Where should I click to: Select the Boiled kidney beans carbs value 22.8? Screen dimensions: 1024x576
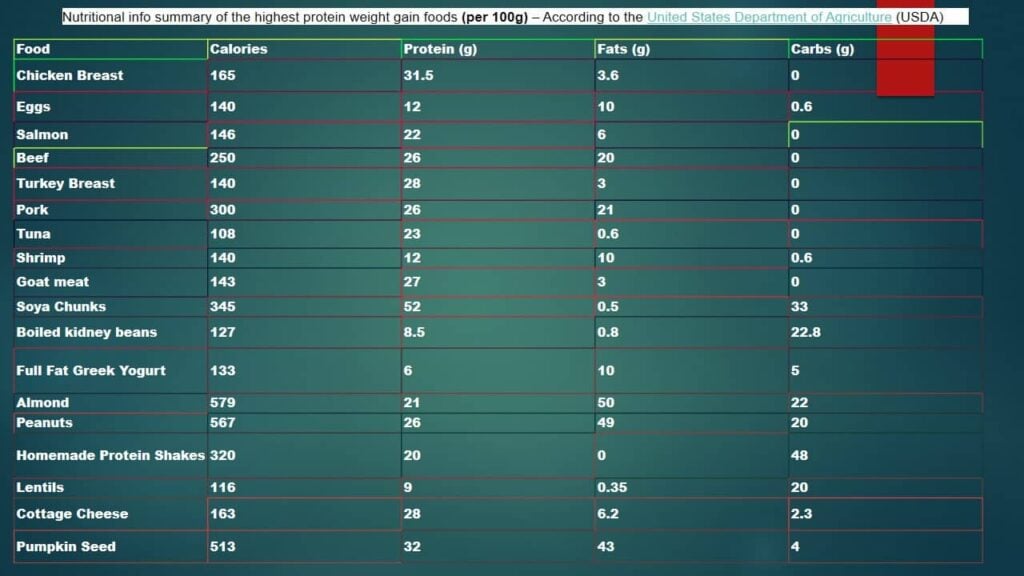point(807,332)
